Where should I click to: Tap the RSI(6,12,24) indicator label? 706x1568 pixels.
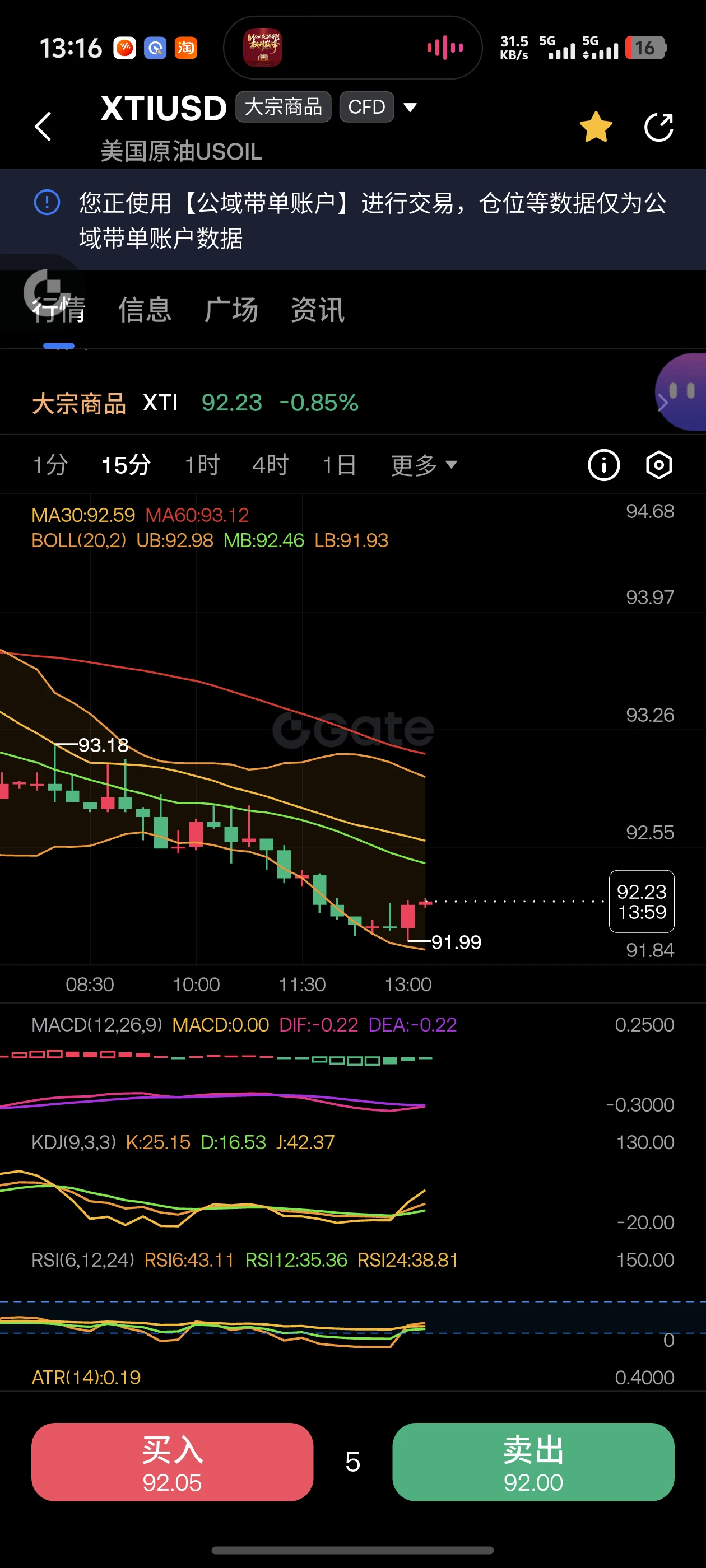pos(83,1260)
